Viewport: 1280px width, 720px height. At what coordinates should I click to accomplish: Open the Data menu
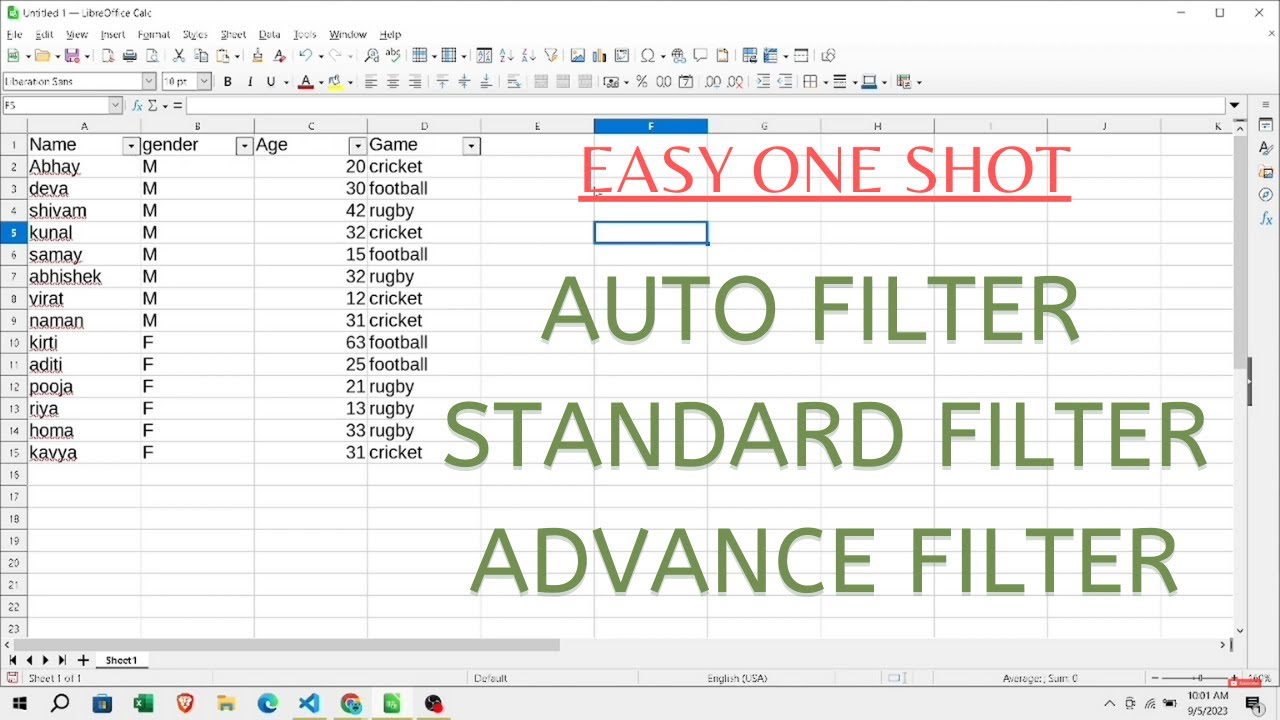click(269, 35)
